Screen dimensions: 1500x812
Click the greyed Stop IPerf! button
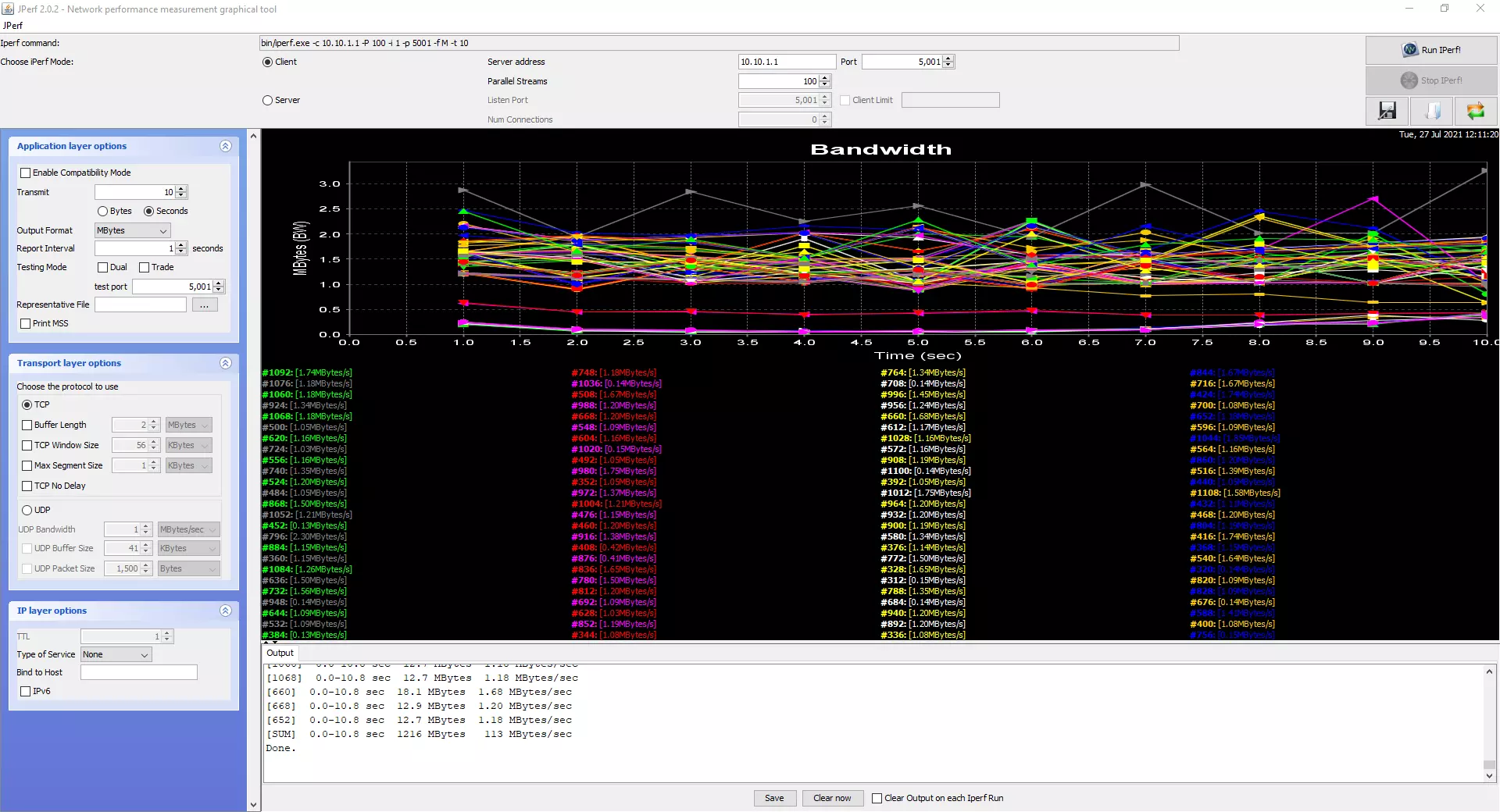[x=1431, y=80]
